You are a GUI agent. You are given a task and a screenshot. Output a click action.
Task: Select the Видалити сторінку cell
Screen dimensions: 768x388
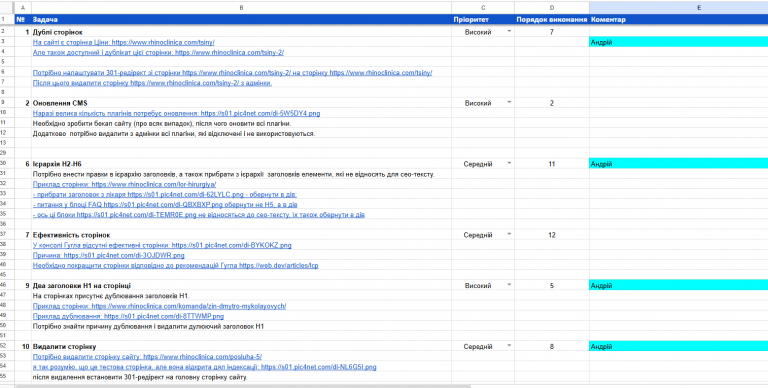click(x=241, y=346)
